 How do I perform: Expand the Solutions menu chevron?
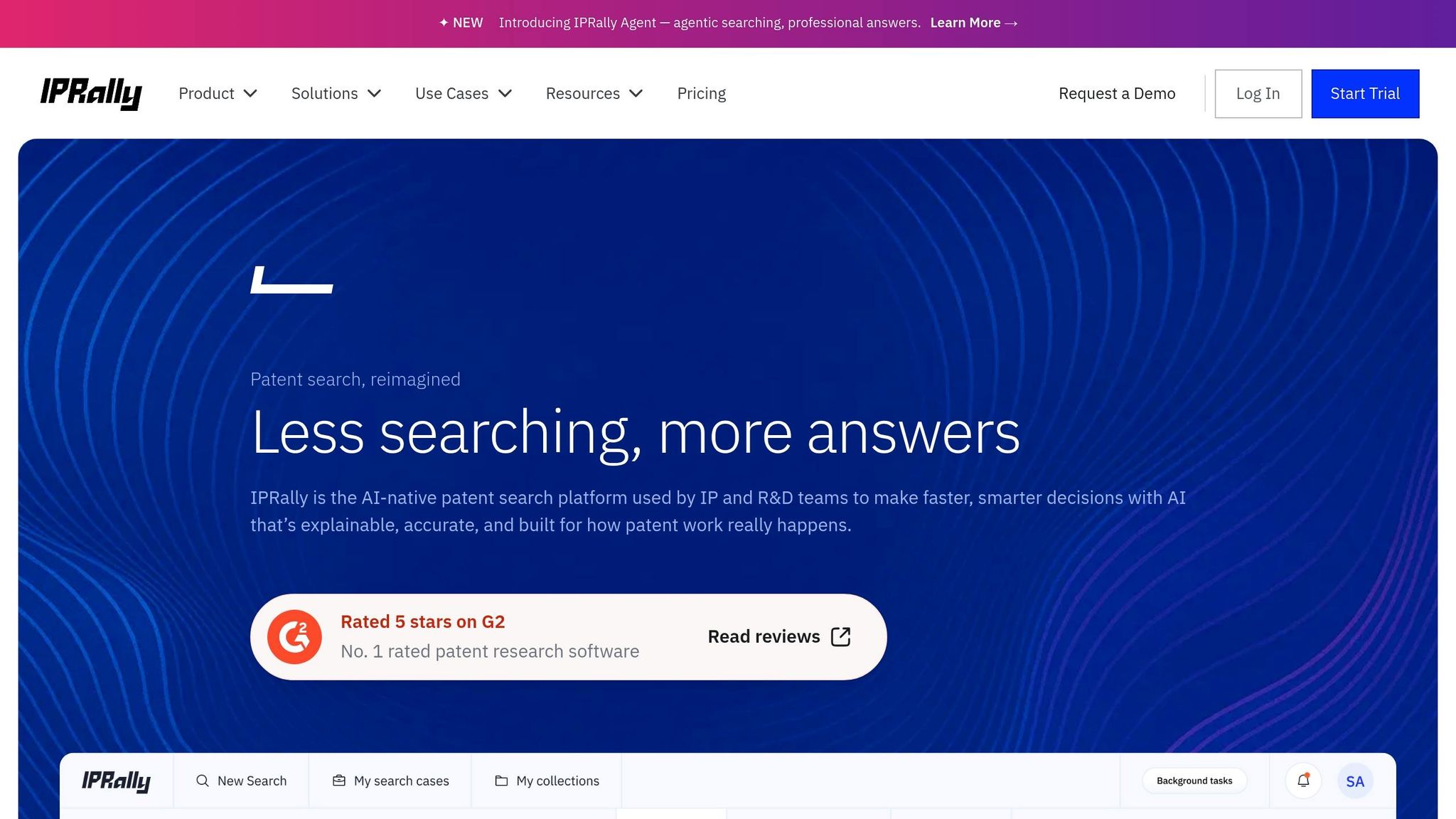coord(375,93)
